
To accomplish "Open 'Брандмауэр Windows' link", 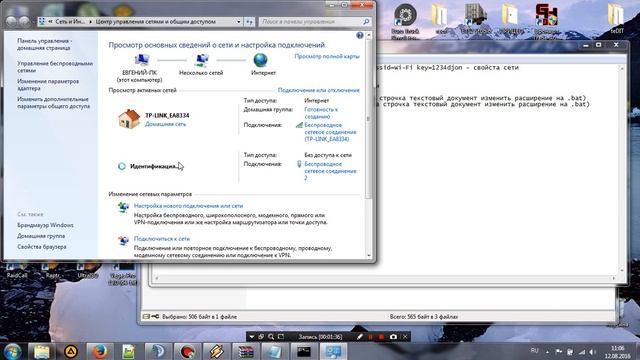I will (45, 225).
